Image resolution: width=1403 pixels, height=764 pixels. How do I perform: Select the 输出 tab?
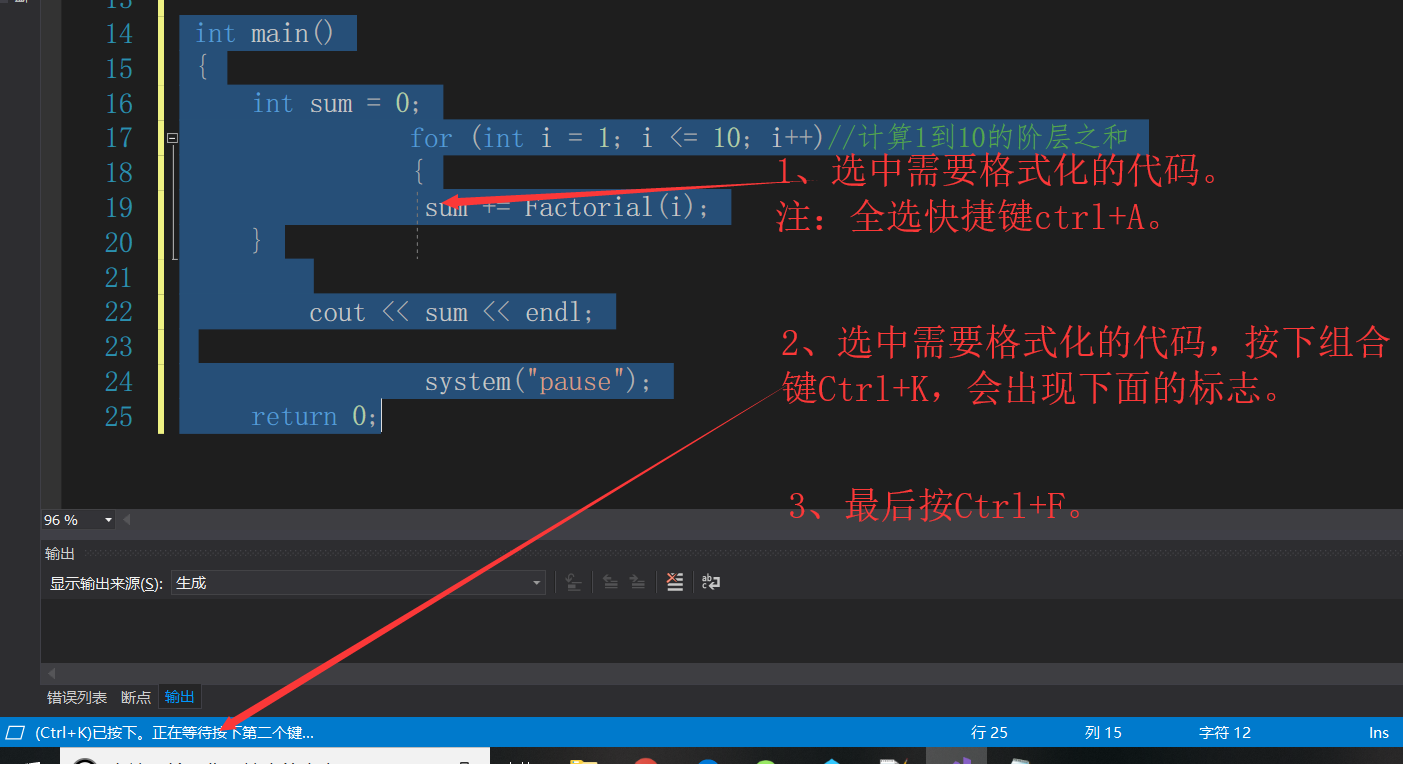click(180, 697)
